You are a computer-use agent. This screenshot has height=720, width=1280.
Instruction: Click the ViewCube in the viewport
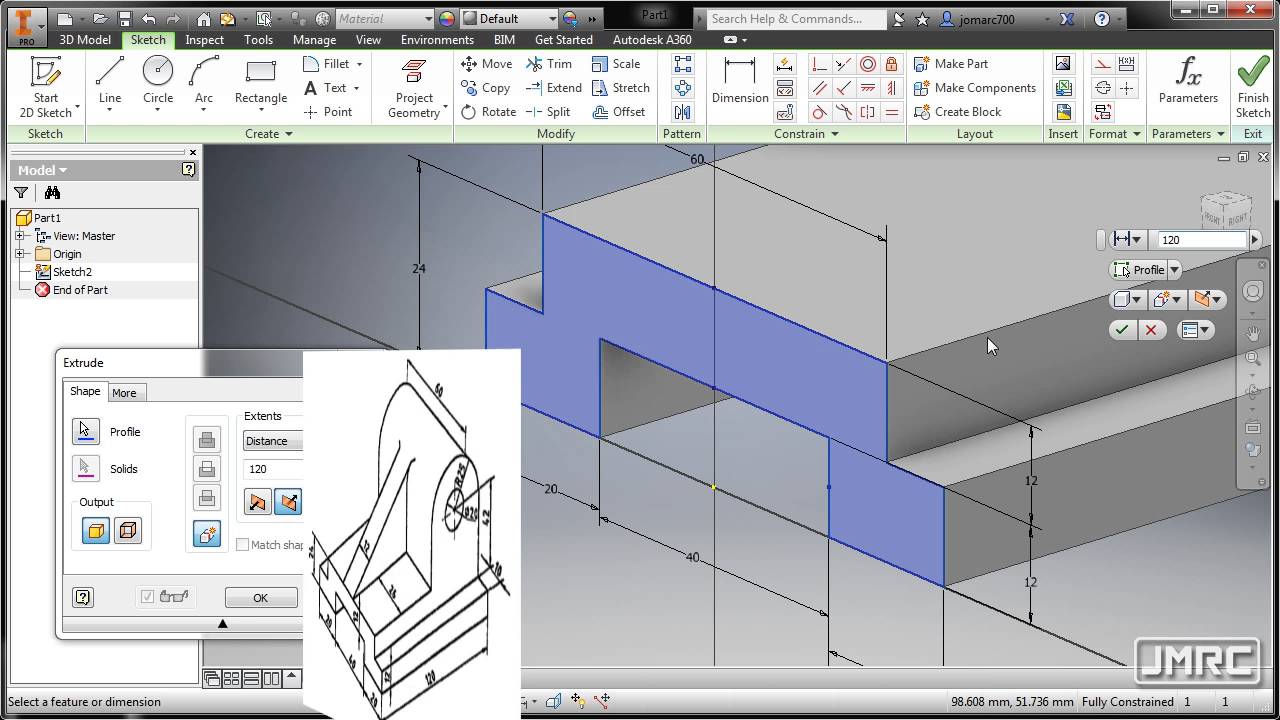[x=1227, y=213]
